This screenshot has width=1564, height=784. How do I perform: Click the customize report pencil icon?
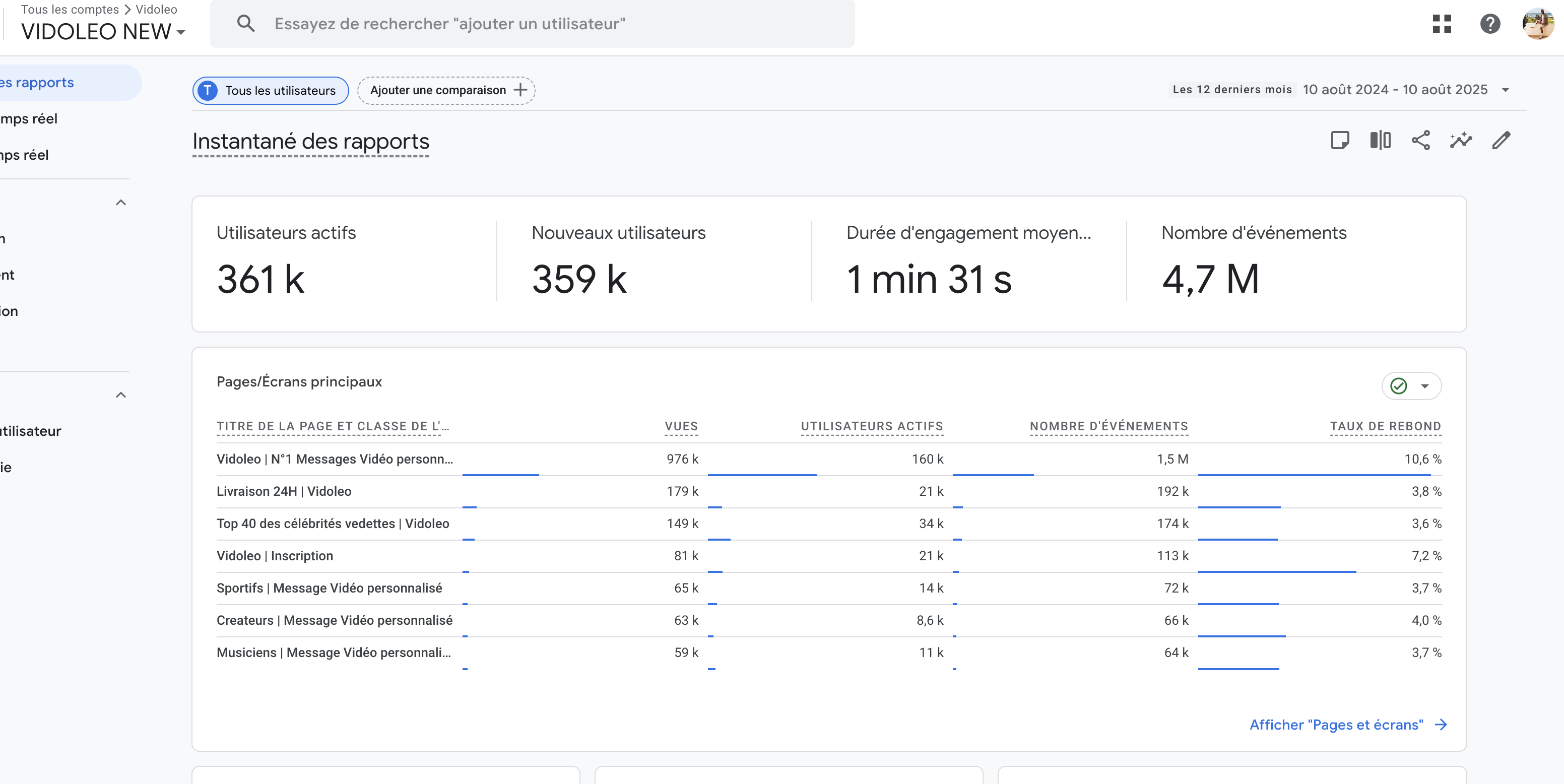(1501, 140)
